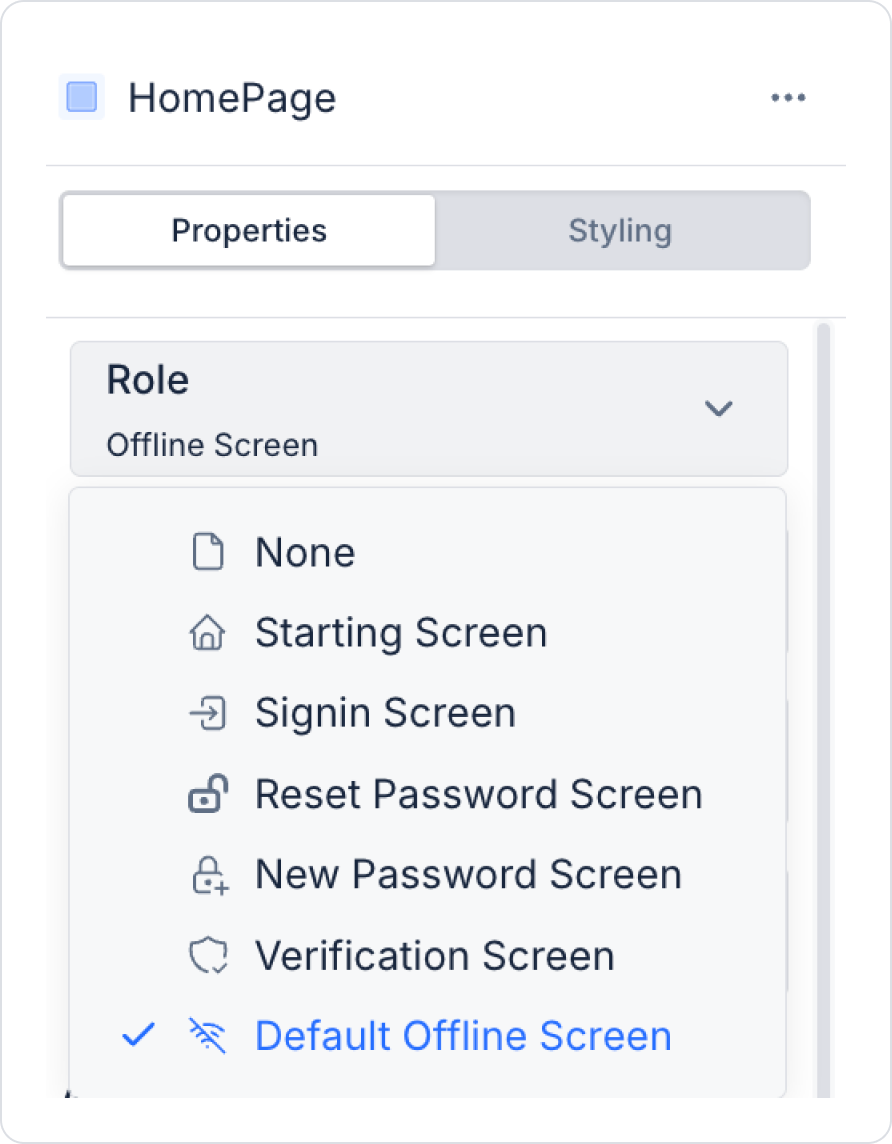Click the wifi-off Default Offline icon
The height and width of the screenshot is (1144, 892).
tap(207, 1036)
